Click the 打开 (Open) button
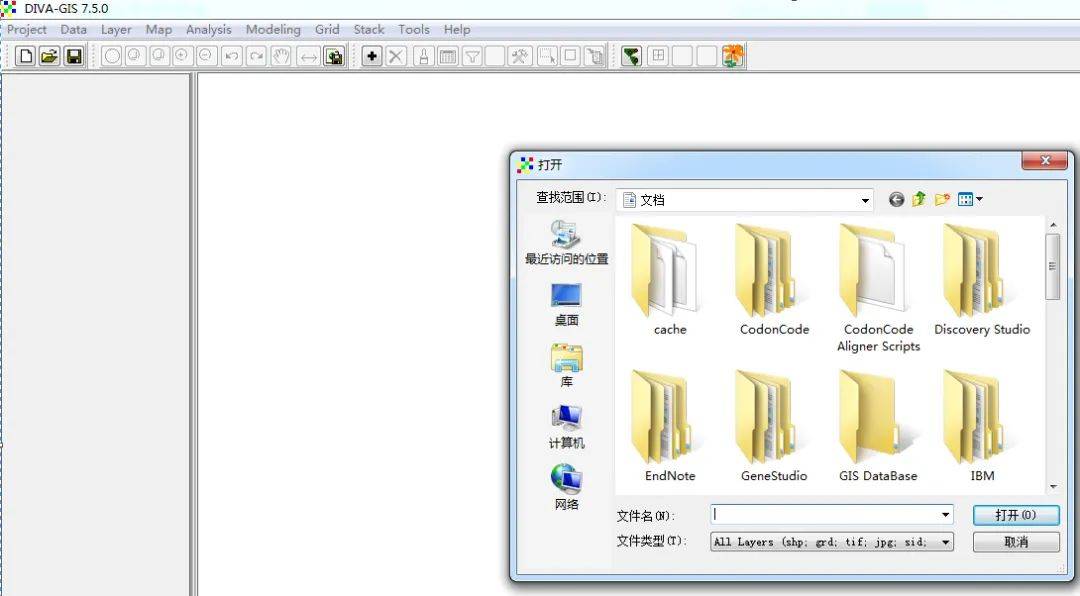Viewport: 1080px width, 596px height. click(1016, 515)
